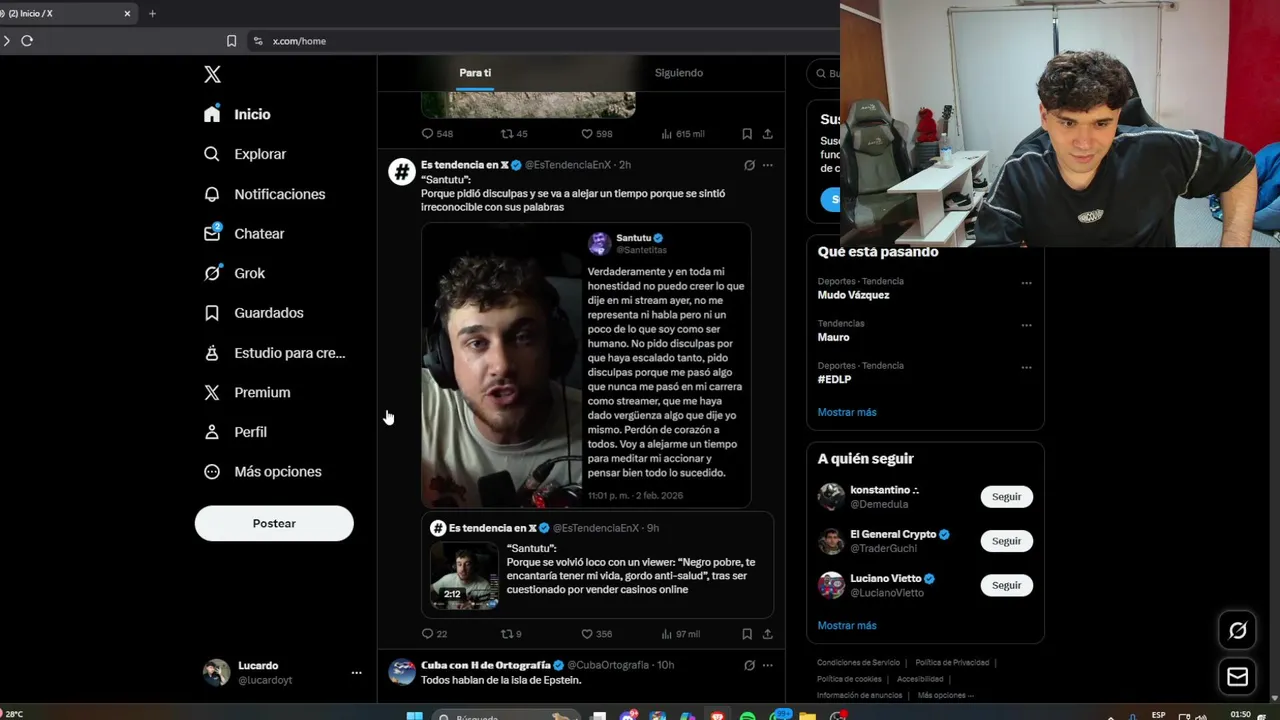Bookmark page icon in address bar
The image size is (1280, 720).
tap(231, 41)
